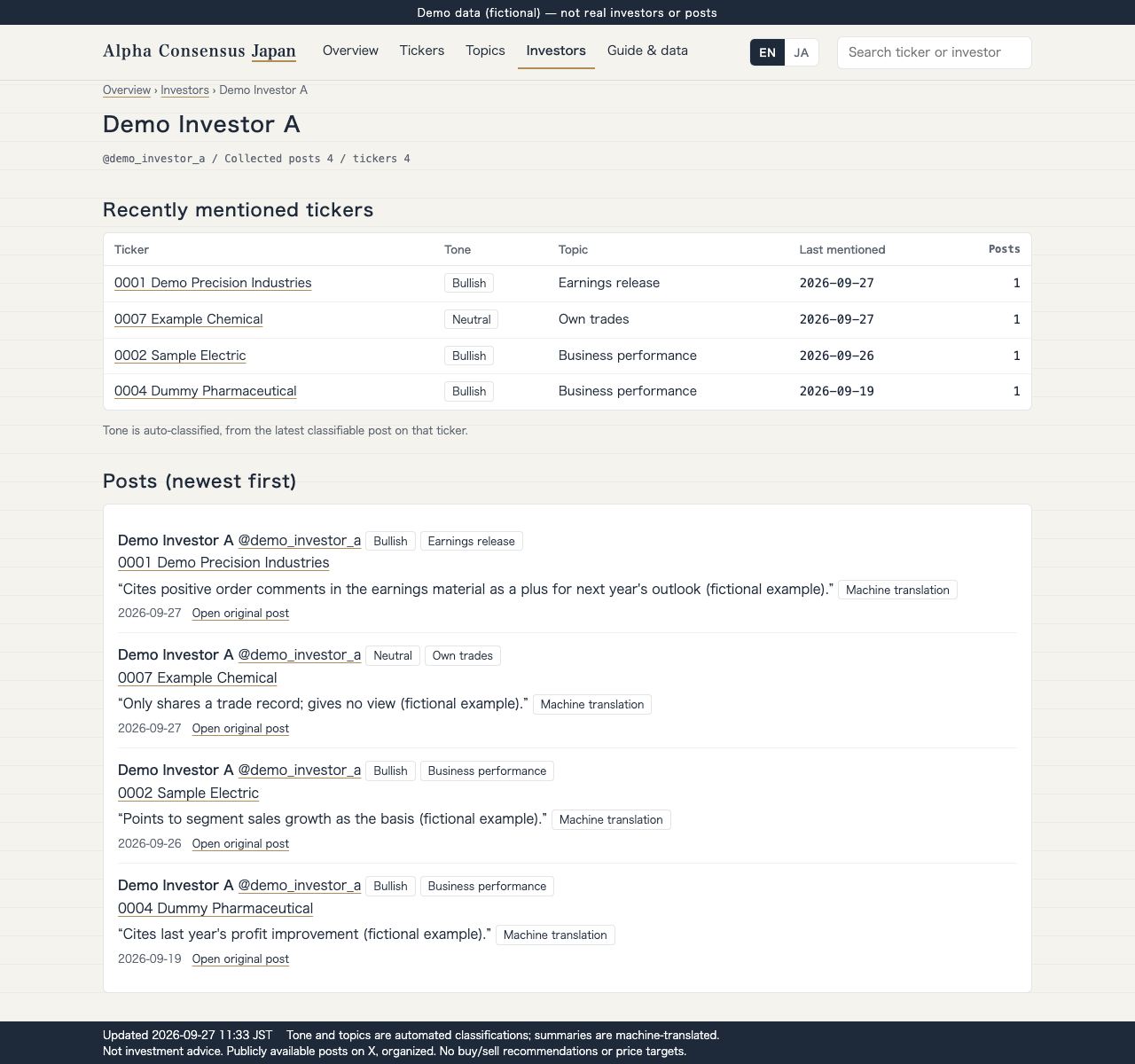This screenshot has height=1064, width=1135.
Task: Open the Alpha Consensus Japan home logo
Action: pyautogui.click(x=200, y=51)
